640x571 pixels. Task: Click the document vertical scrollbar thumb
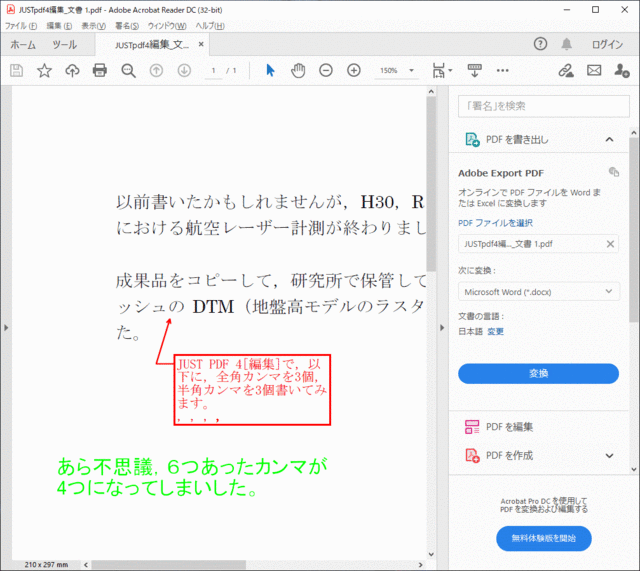(x=431, y=184)
